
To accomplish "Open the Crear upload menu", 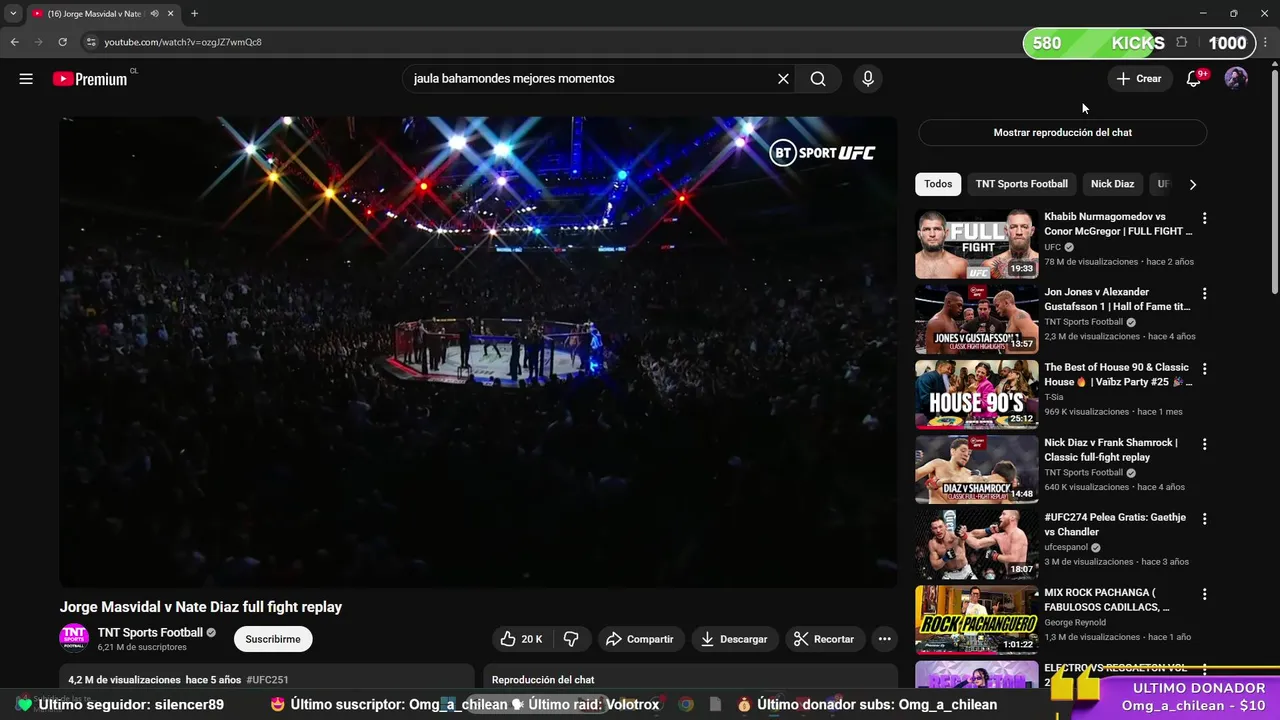I will pos(1139,79).
